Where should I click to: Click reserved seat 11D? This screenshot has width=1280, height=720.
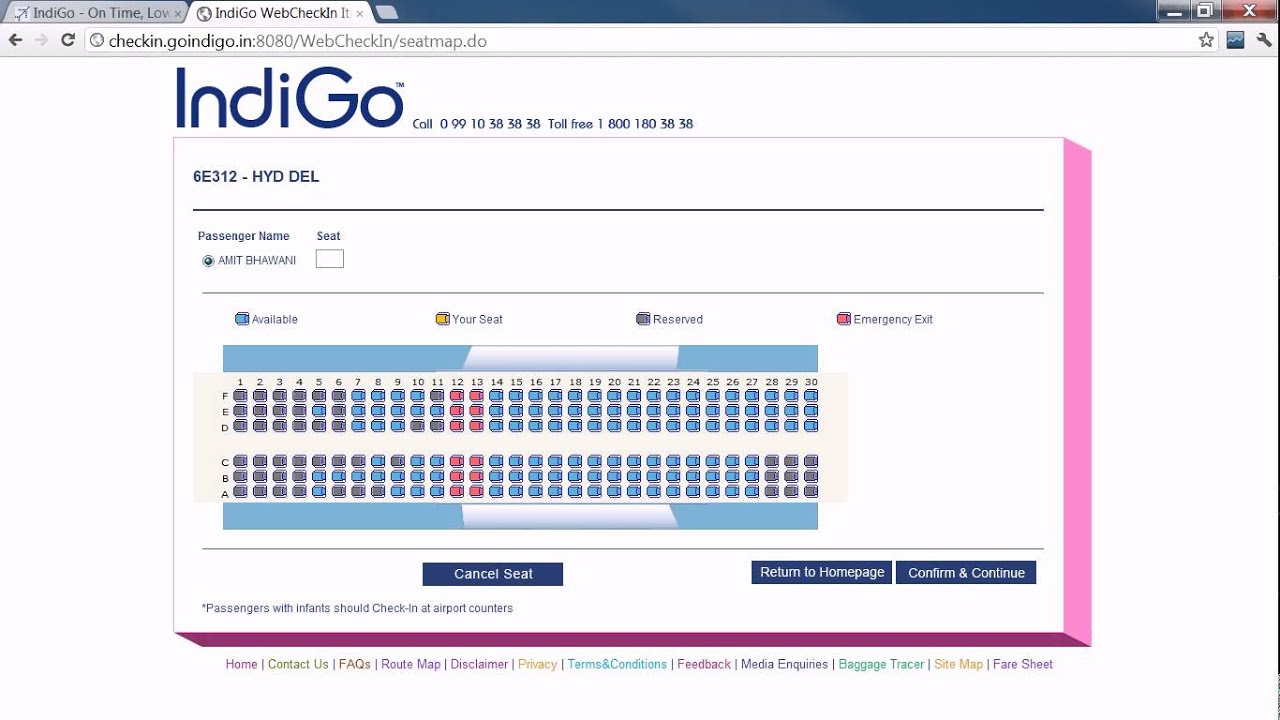(437, 426)
